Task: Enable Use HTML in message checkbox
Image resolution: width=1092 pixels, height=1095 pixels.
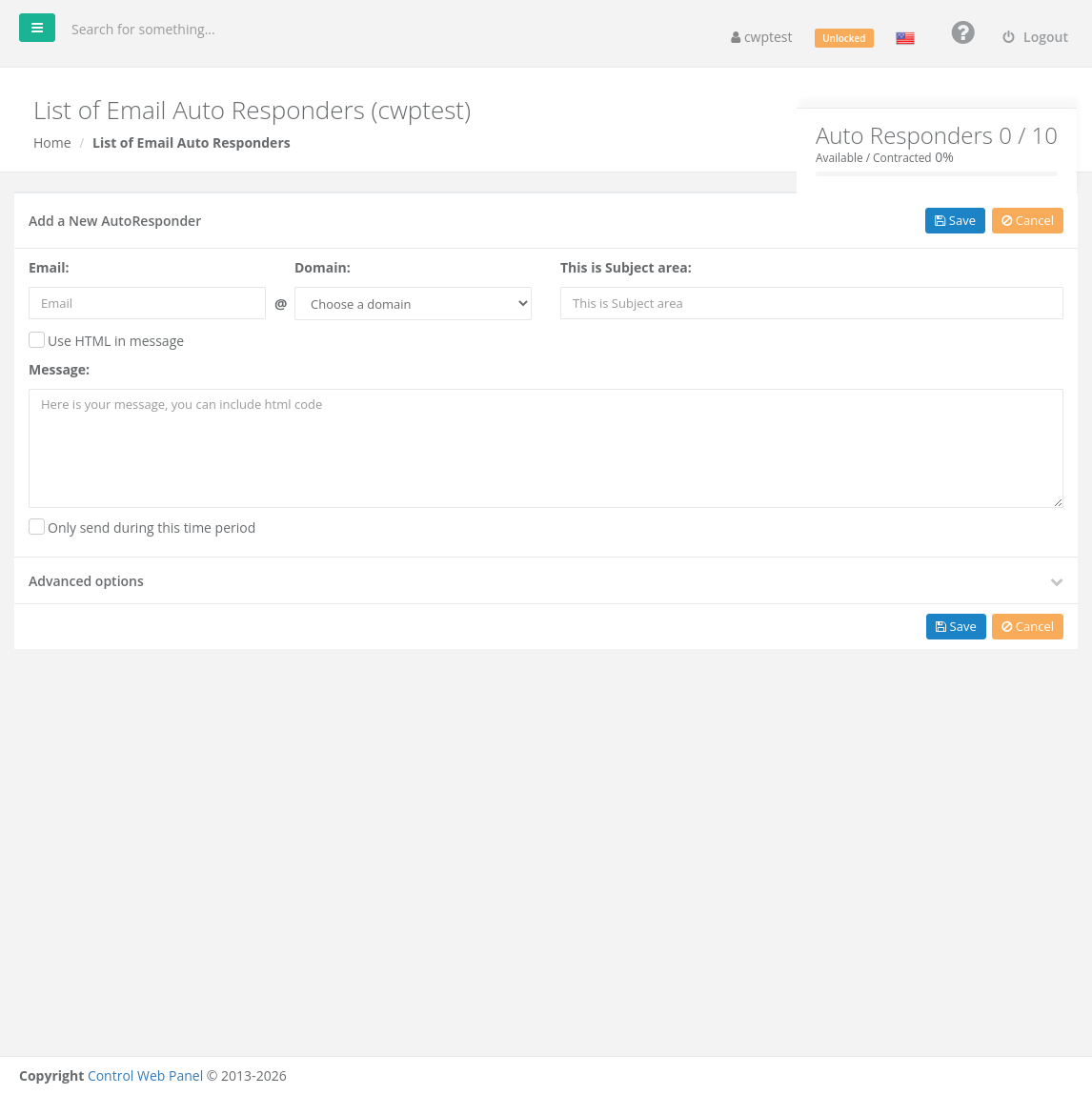Action: (37, 340)
